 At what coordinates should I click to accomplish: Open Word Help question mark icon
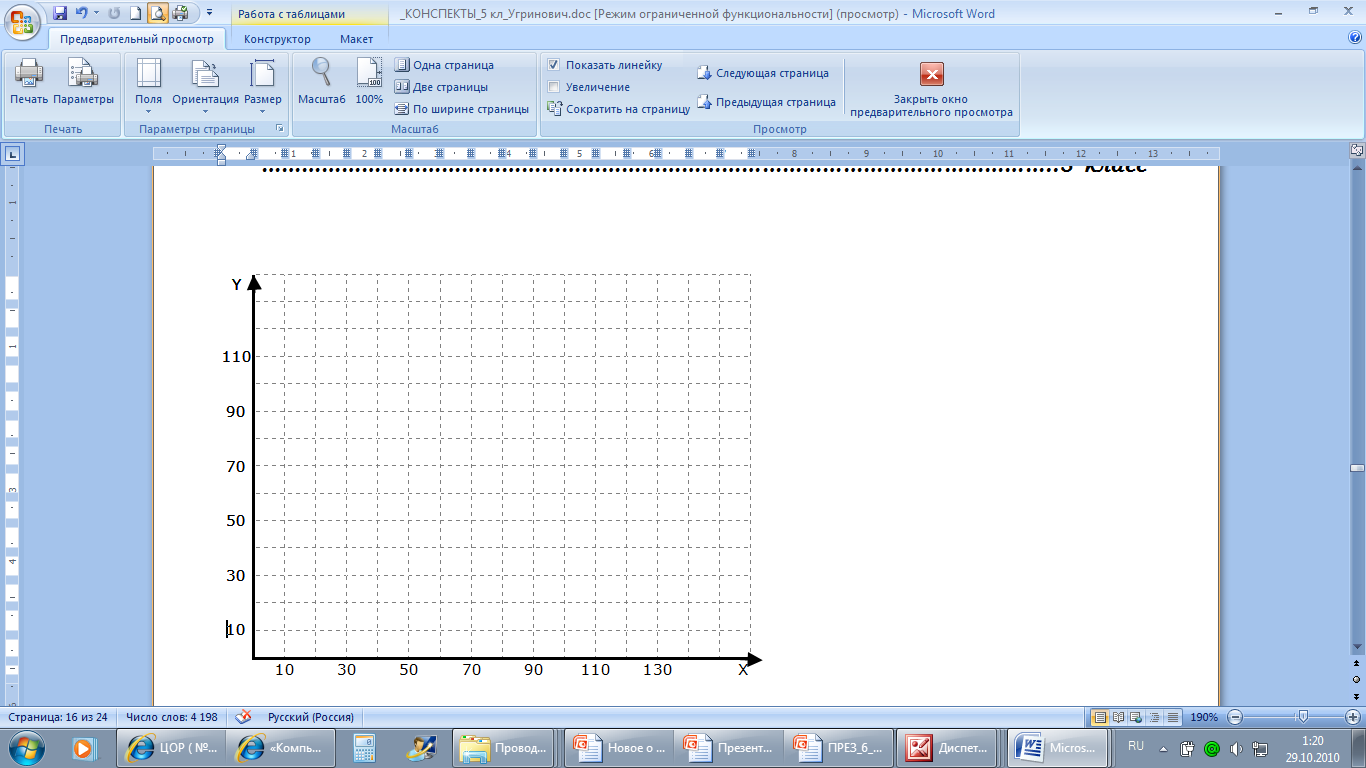1355,38
